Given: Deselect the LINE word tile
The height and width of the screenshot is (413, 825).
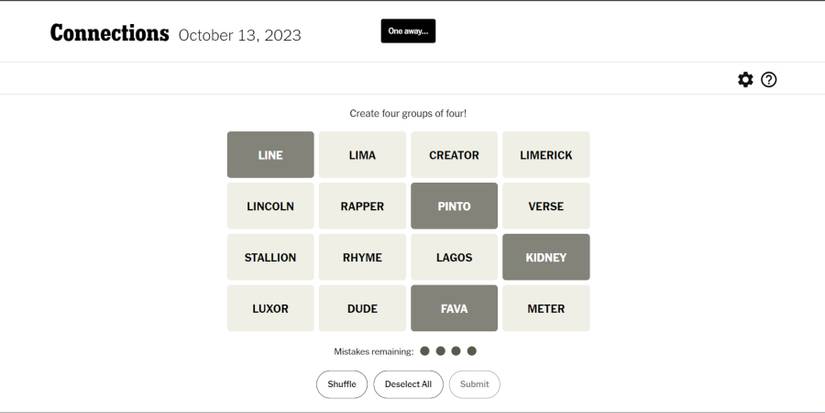Looking at the screenshot, I should (x=270, y=155).
